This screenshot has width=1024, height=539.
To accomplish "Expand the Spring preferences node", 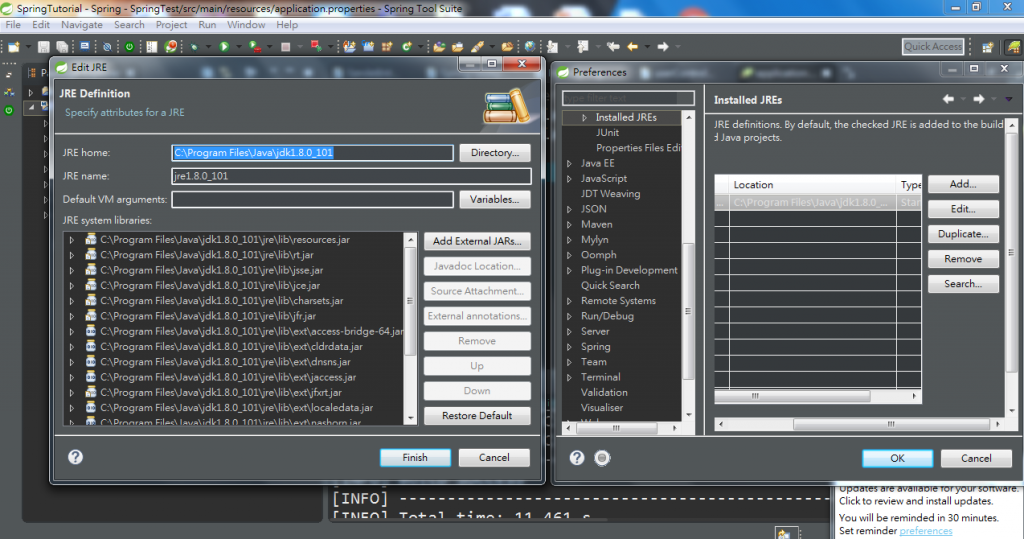I will pos(569,346).
